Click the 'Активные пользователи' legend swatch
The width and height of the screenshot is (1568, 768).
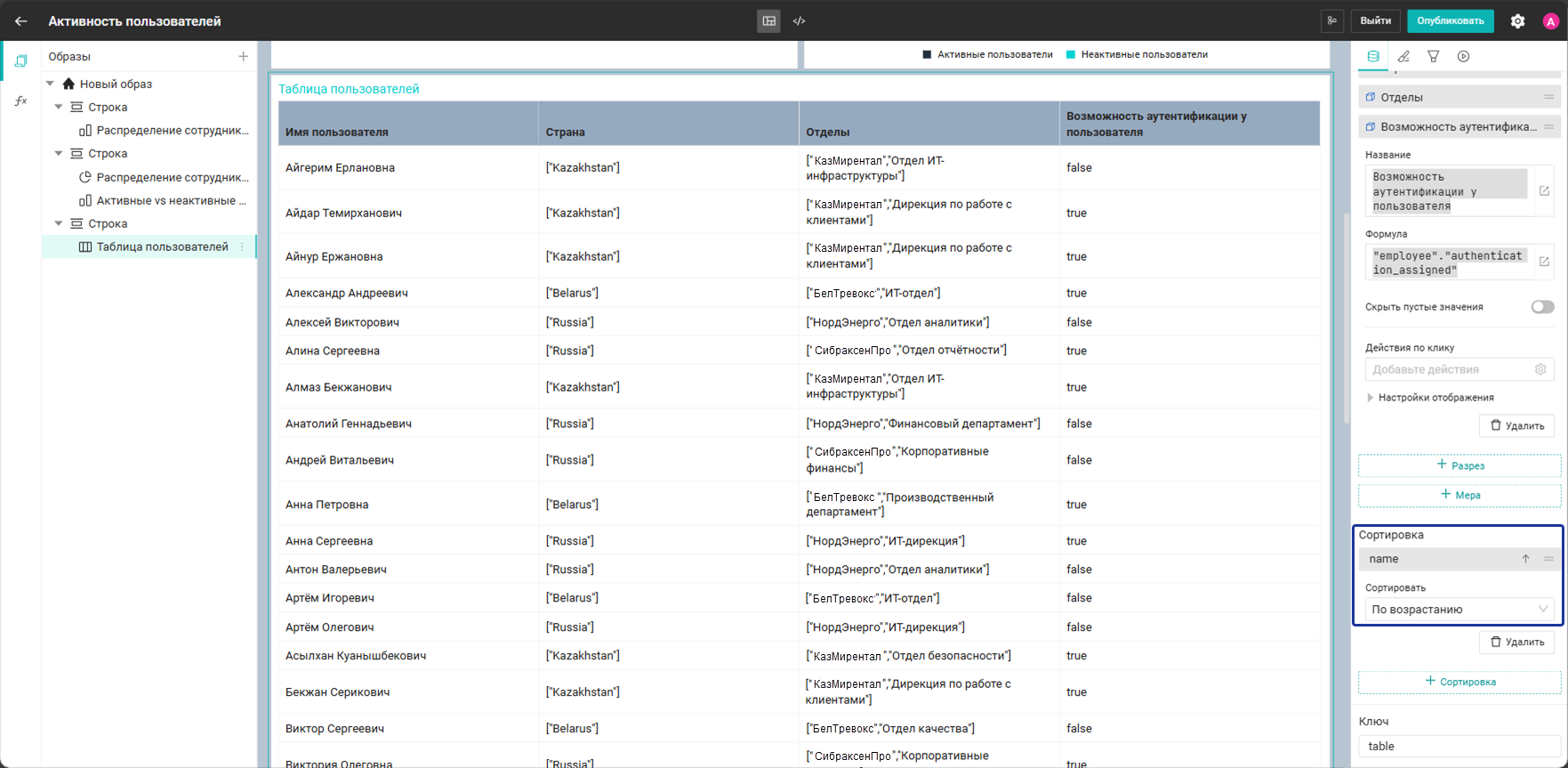pos(927,54)
